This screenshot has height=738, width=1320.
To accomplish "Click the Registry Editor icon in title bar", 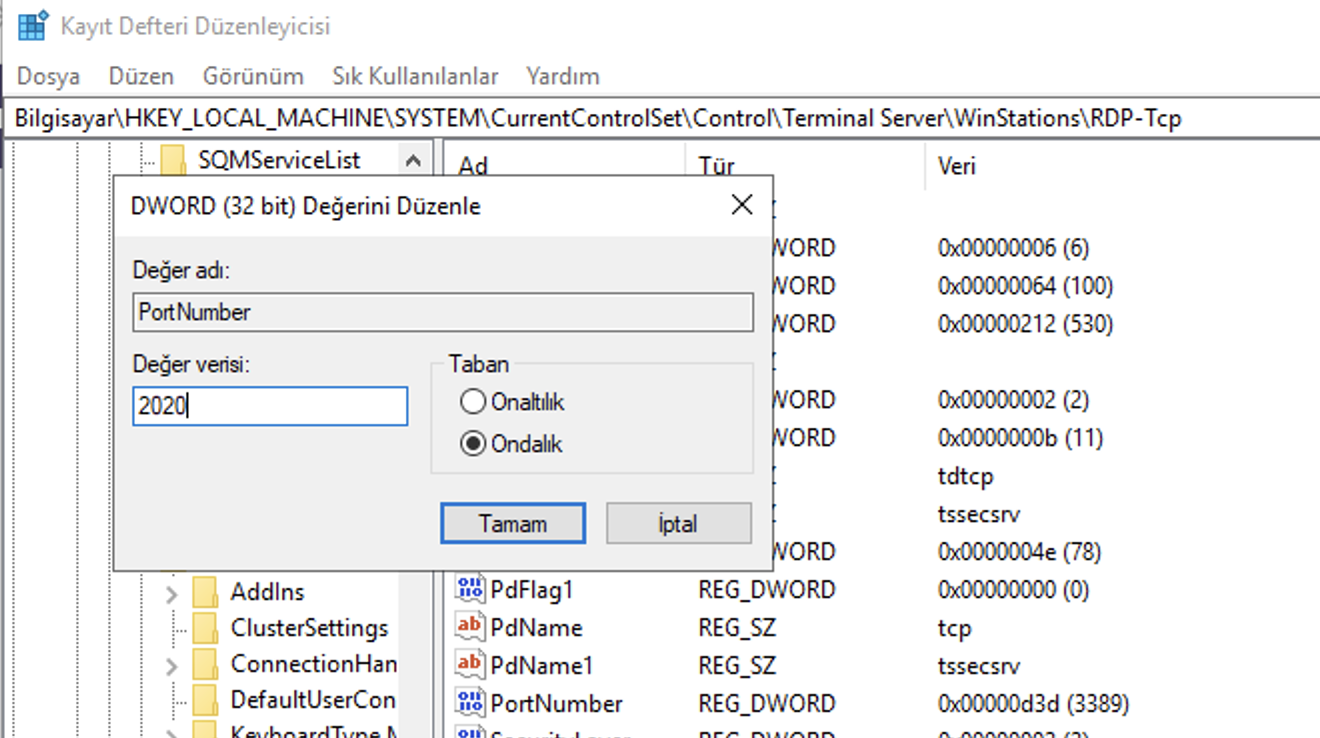I will [x=33, y=24].
